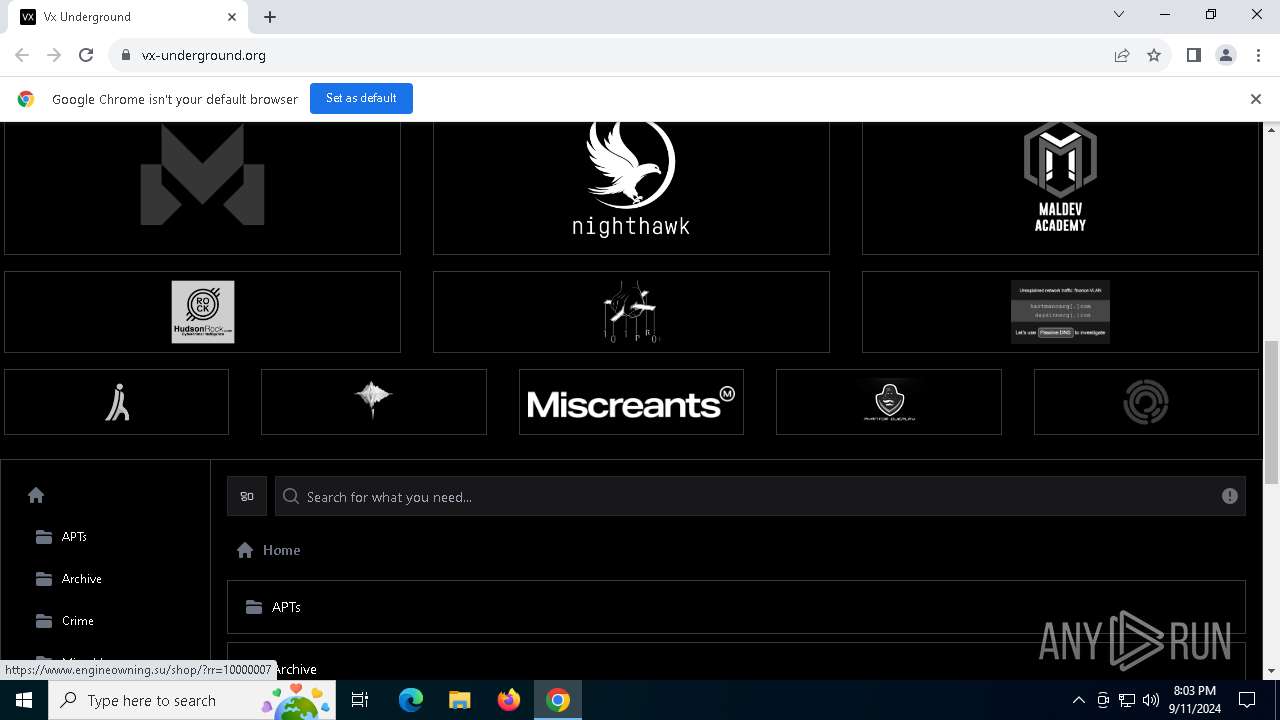Open the tab search dropdown chevron
The width and height of the screenshot is (1280, 720).
(x=1119, y=15)
